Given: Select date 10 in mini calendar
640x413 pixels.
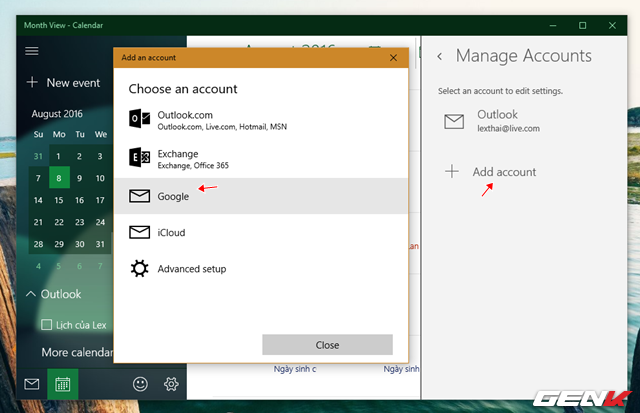Looking at the screenshot, I should (100, 178).
